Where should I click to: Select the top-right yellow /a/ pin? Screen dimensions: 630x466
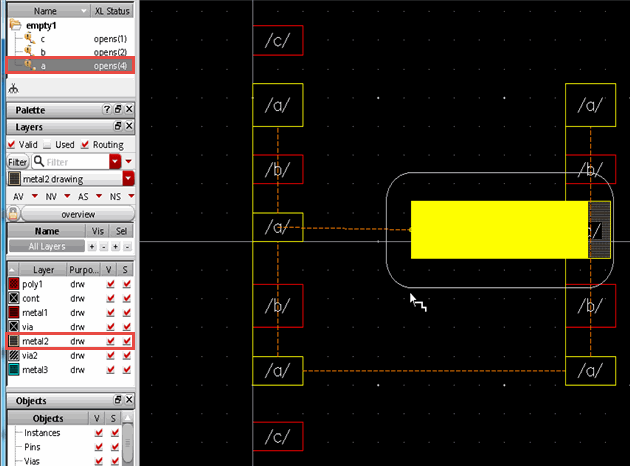[590, 105]
